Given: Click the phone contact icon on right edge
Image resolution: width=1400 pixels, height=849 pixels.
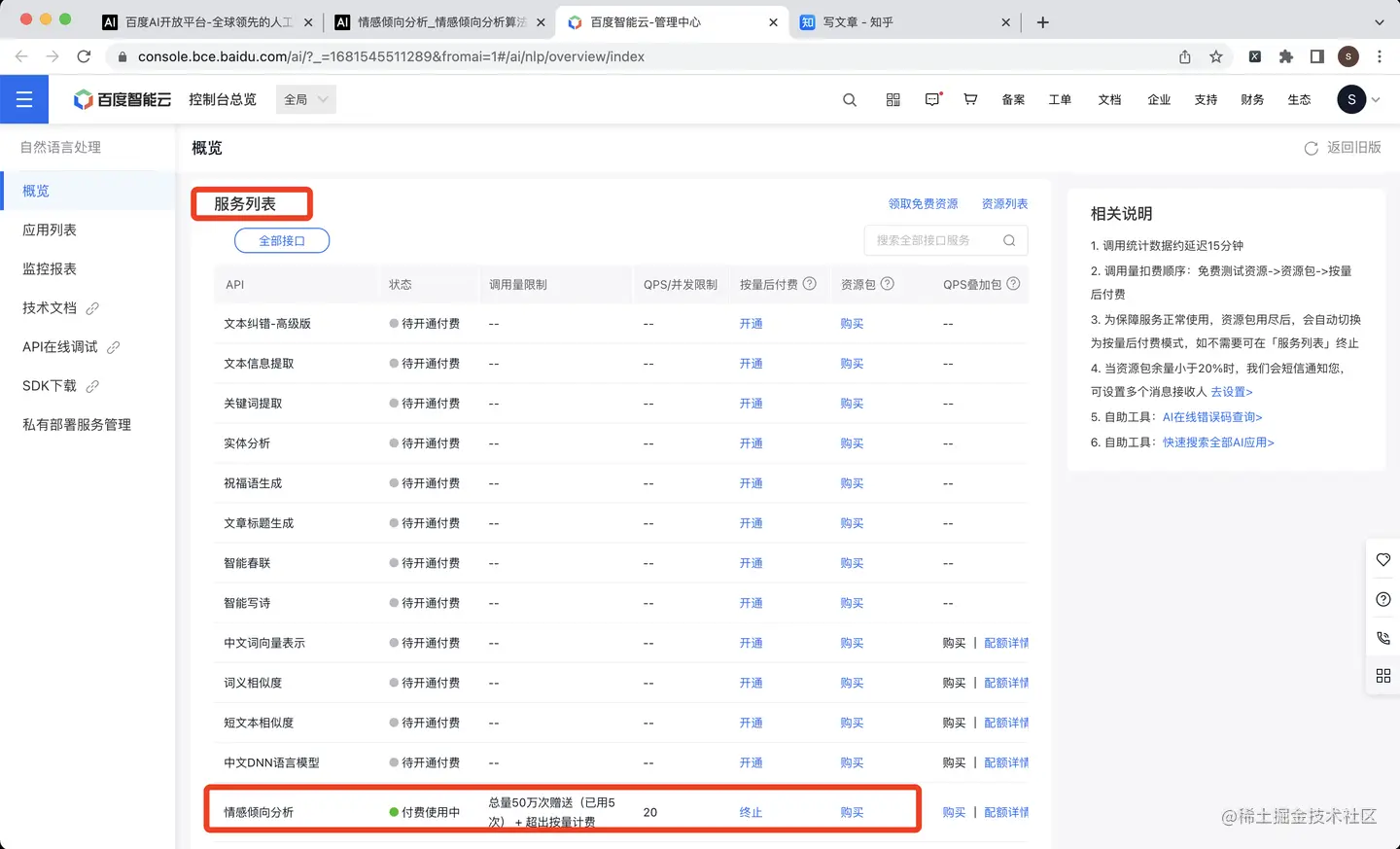Looking at the screenshot, I should coord(1383,637).
